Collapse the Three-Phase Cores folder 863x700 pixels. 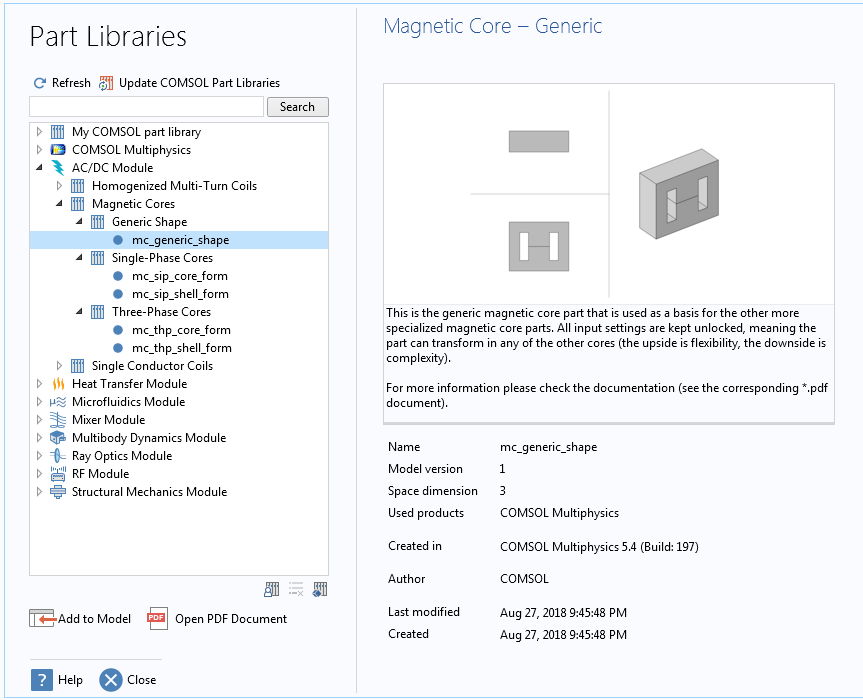[x=79, y=311]
